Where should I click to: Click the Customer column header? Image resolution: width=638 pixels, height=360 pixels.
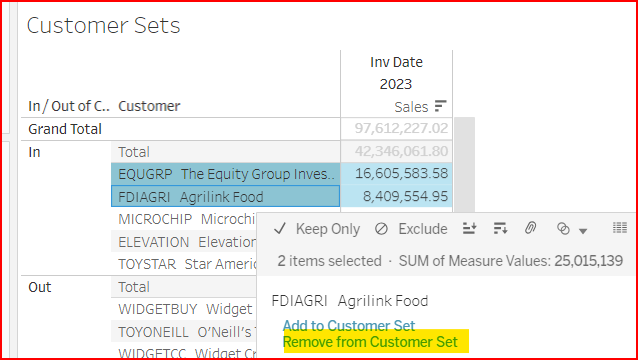coord(149,106)
